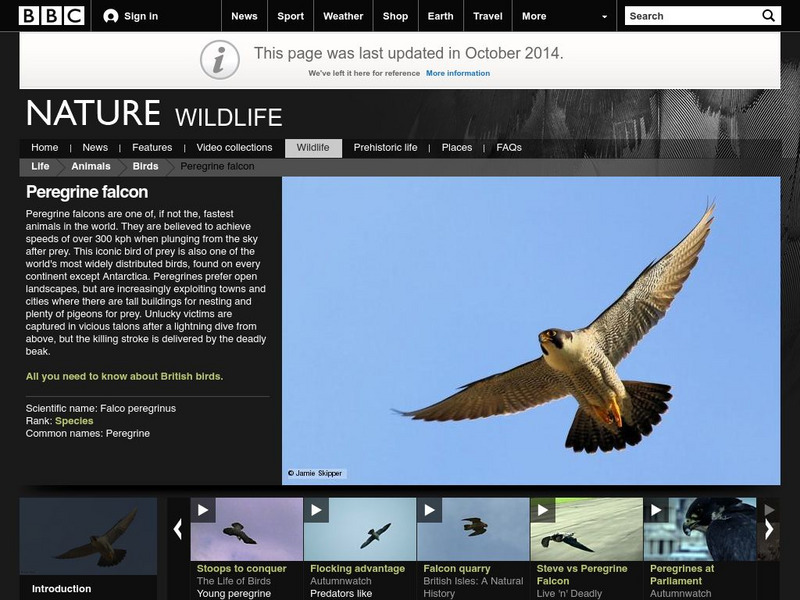Screen dimensions: 800x600
Task: Click the Life breadcrumb
Action: 40,166
